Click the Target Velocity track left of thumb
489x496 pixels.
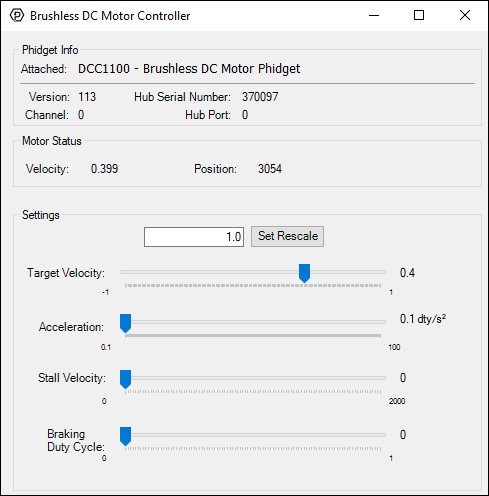coord(210,272)
